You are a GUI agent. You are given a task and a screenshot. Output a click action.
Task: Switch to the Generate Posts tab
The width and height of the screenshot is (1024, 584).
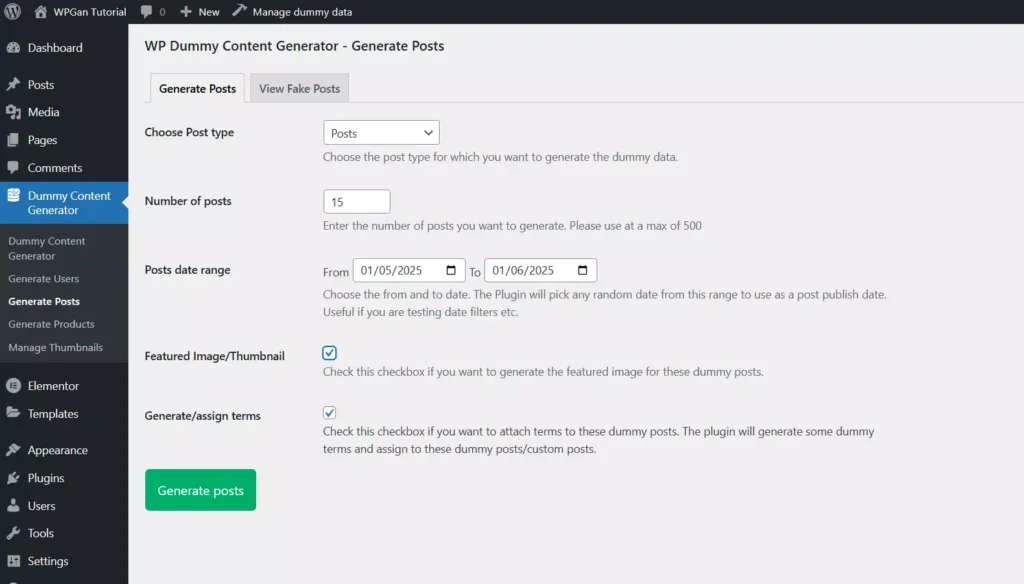pyautogui.click(x=197, y=88)
